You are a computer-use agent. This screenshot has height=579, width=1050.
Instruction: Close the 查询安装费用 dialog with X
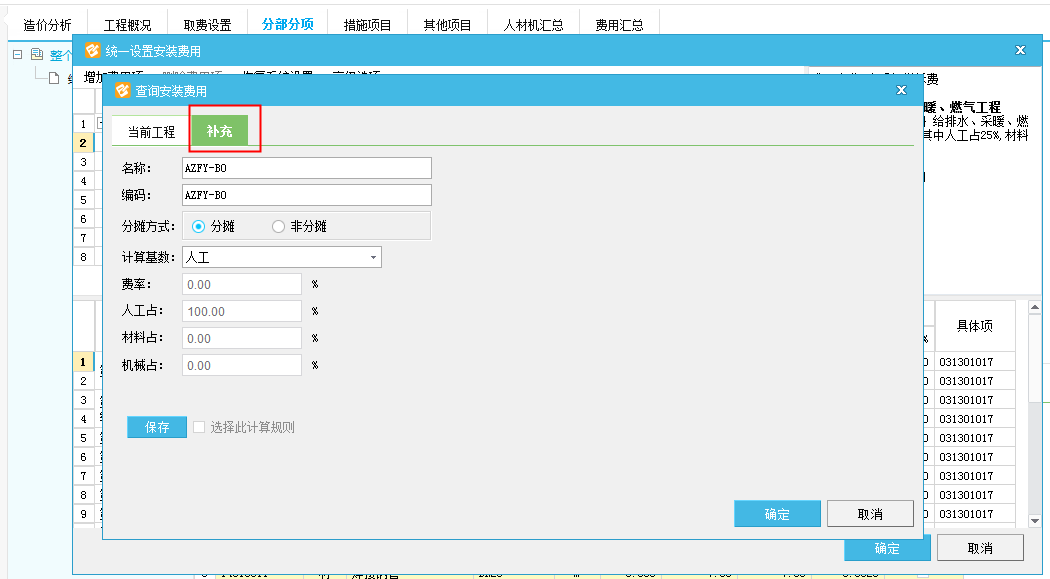(901, 91)
